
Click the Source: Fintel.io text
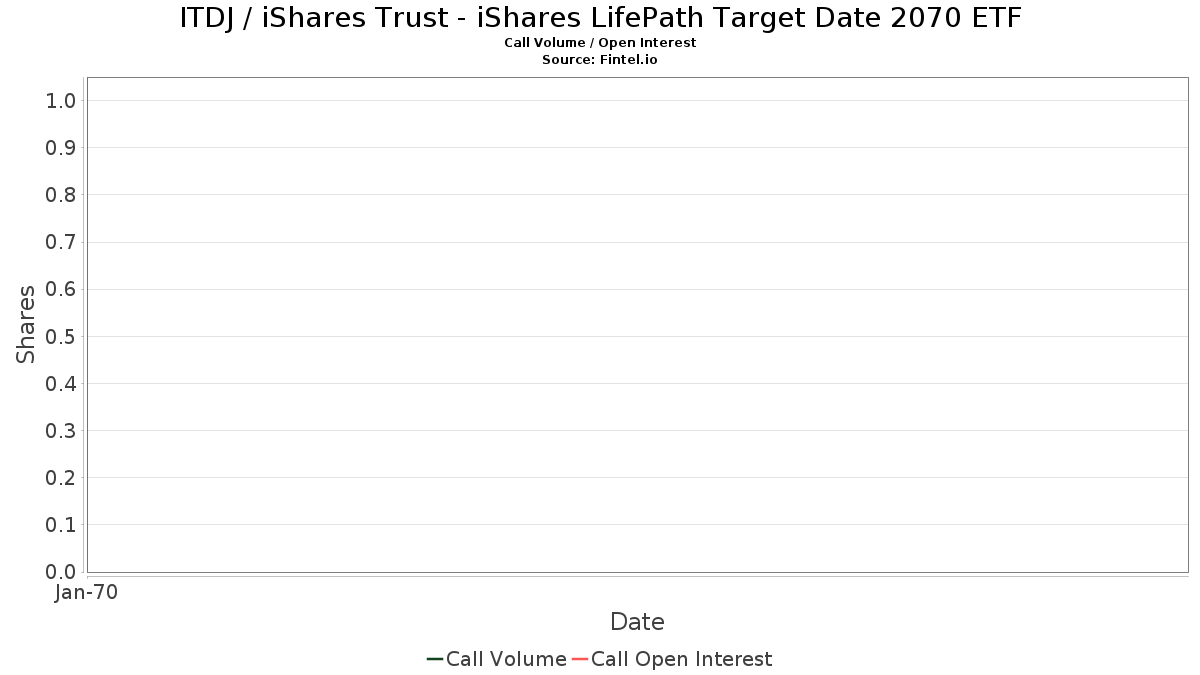pyautogui.click(x=600, y=60)
